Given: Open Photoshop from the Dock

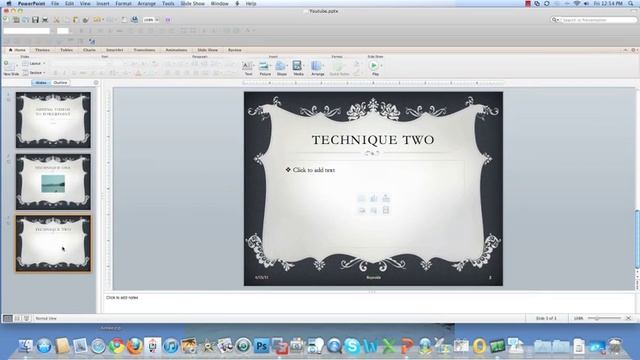Looking at the screenshot, I should tap(262, 346).
